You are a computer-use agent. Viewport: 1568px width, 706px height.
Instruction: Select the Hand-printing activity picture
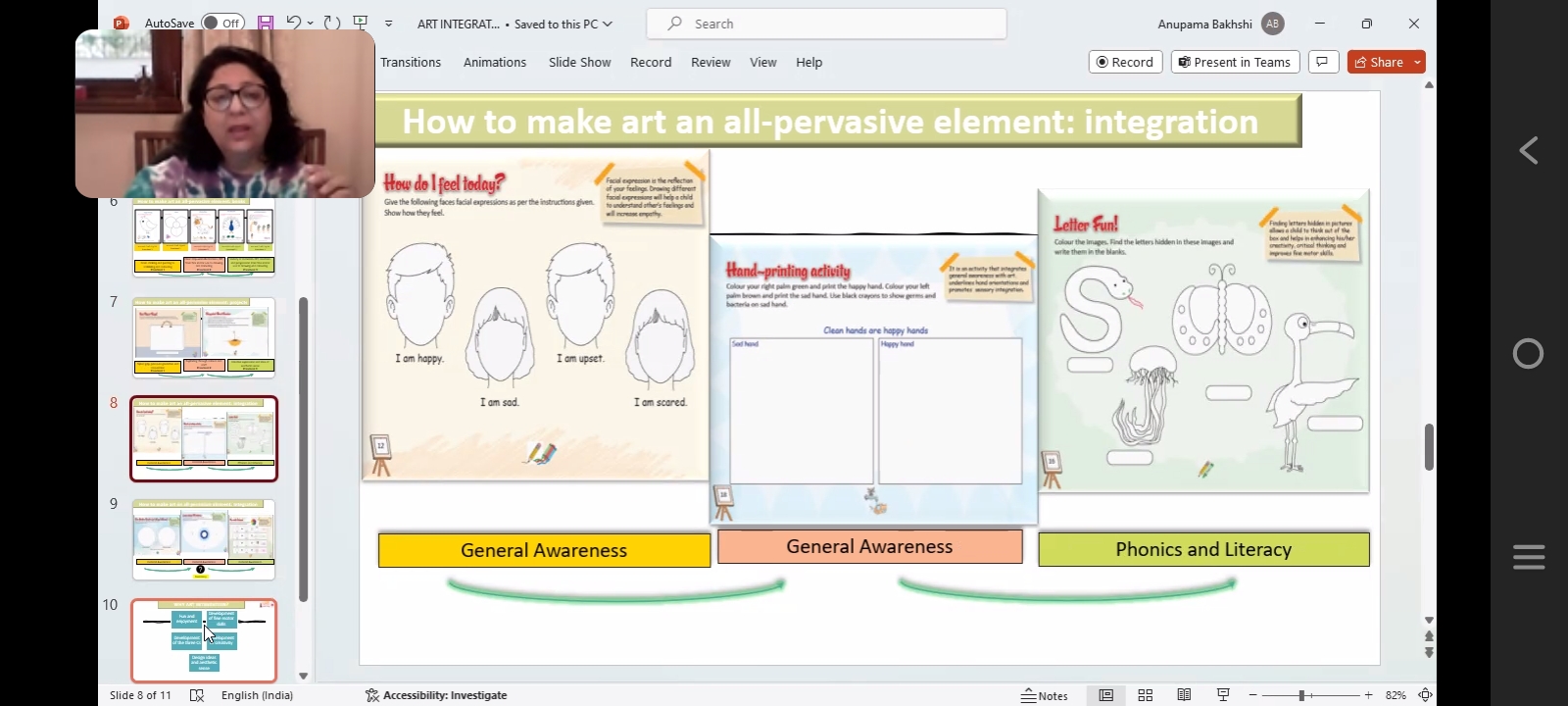873,379
